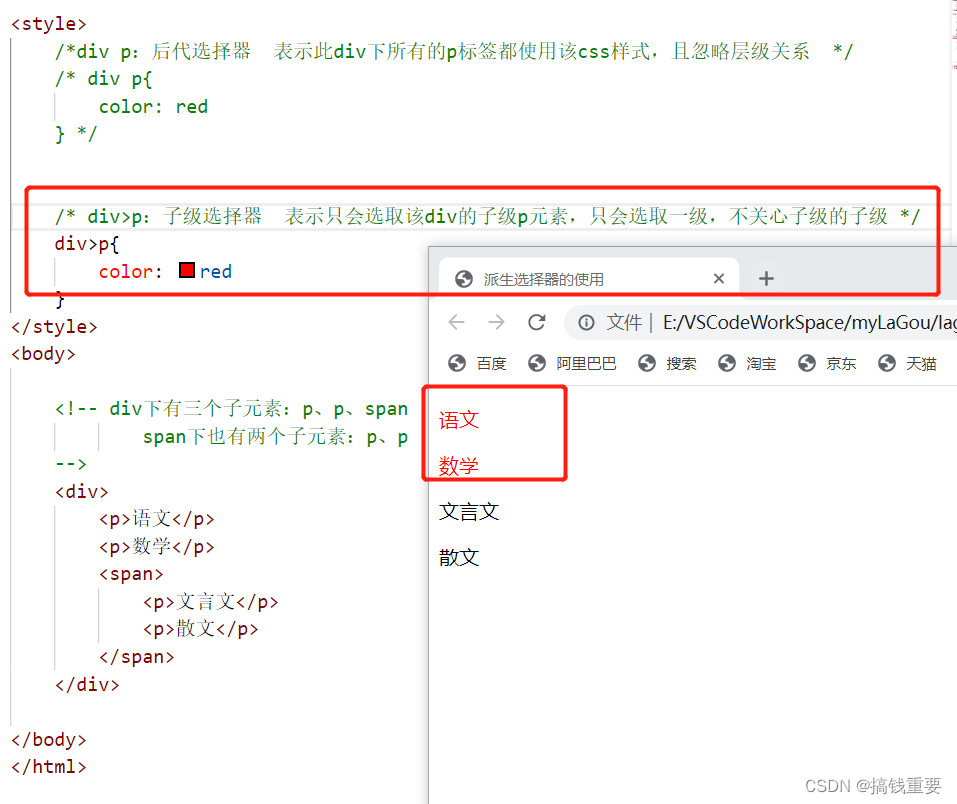The width and height of the screenshot is (957, 804).
Task: Click the opening <body> tag line
Action: coord(43,354)
